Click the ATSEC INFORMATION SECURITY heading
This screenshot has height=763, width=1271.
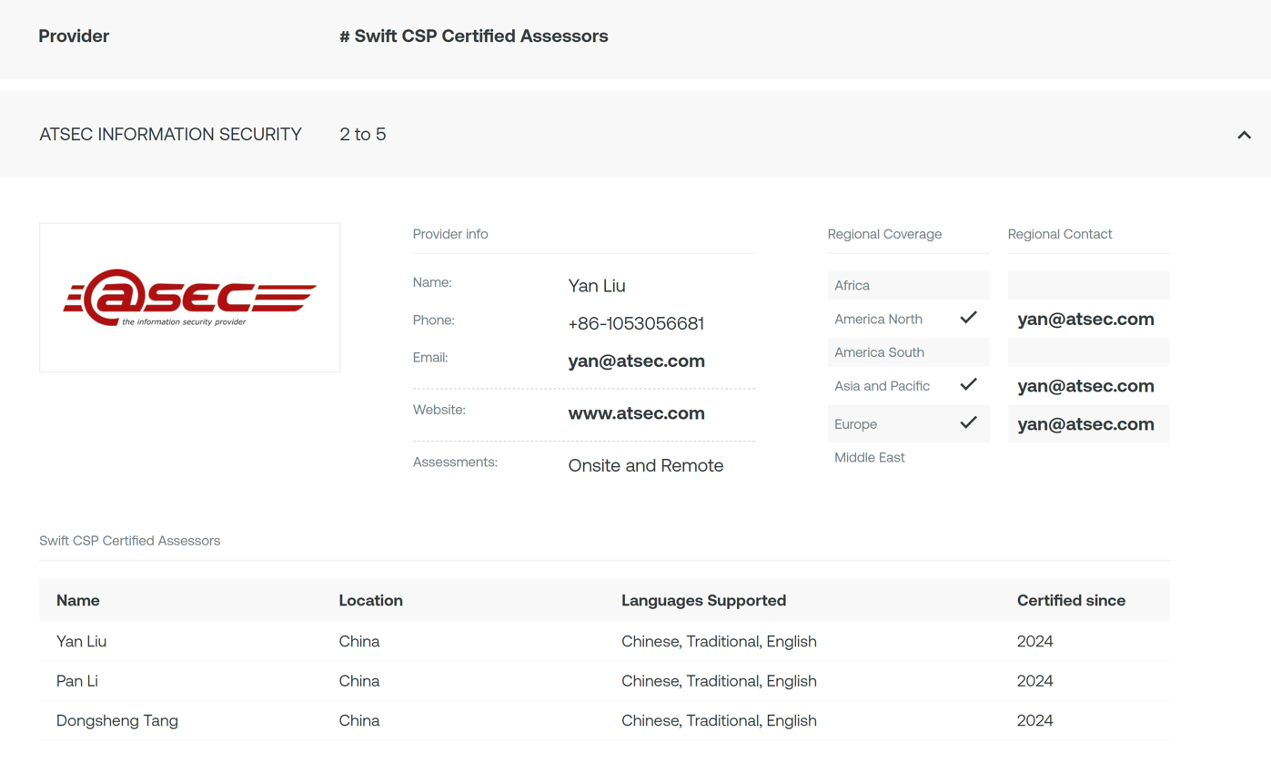(x=170, y=134)
